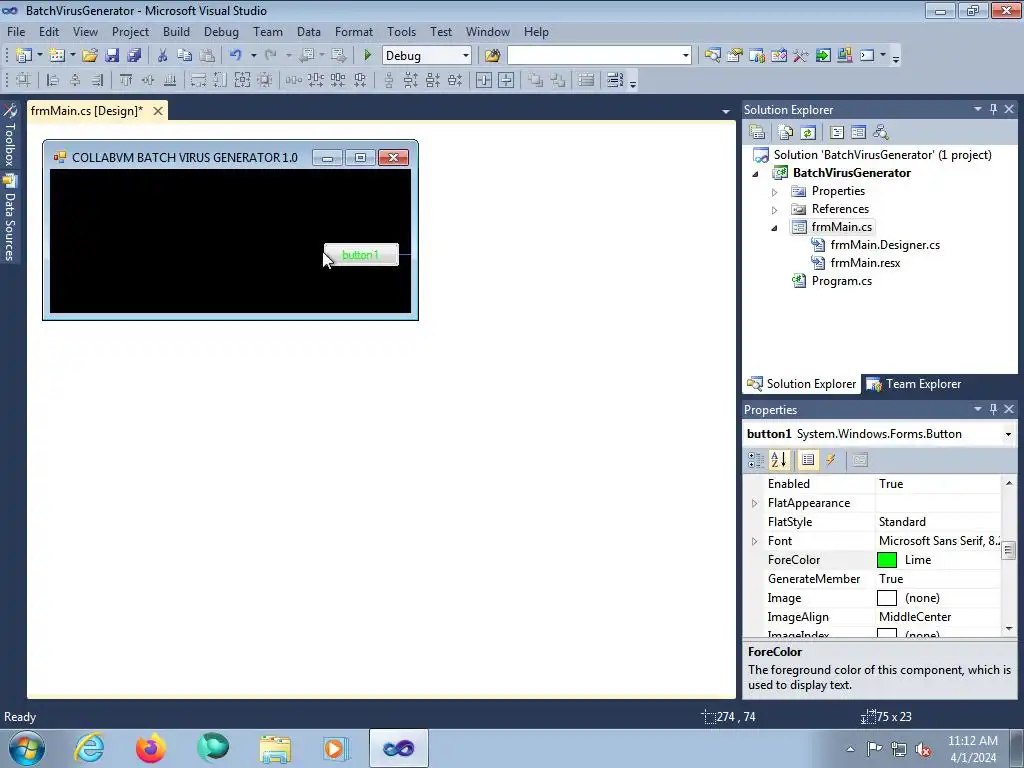This screenshot has width=1024, height=768.
Task: Click the search combo box input field
Action: pos(594,56)
